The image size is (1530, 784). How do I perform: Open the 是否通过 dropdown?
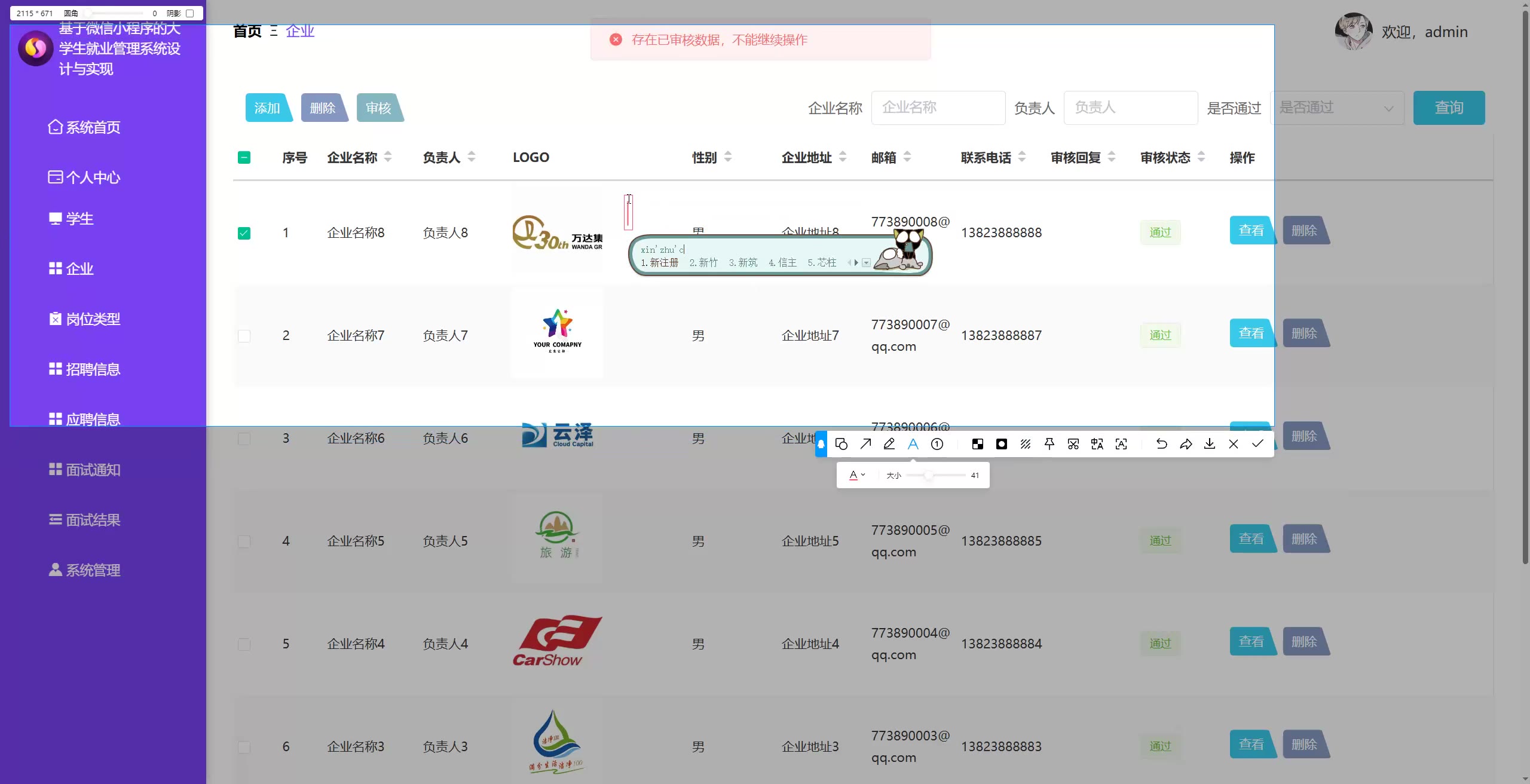coord(1336,108)
